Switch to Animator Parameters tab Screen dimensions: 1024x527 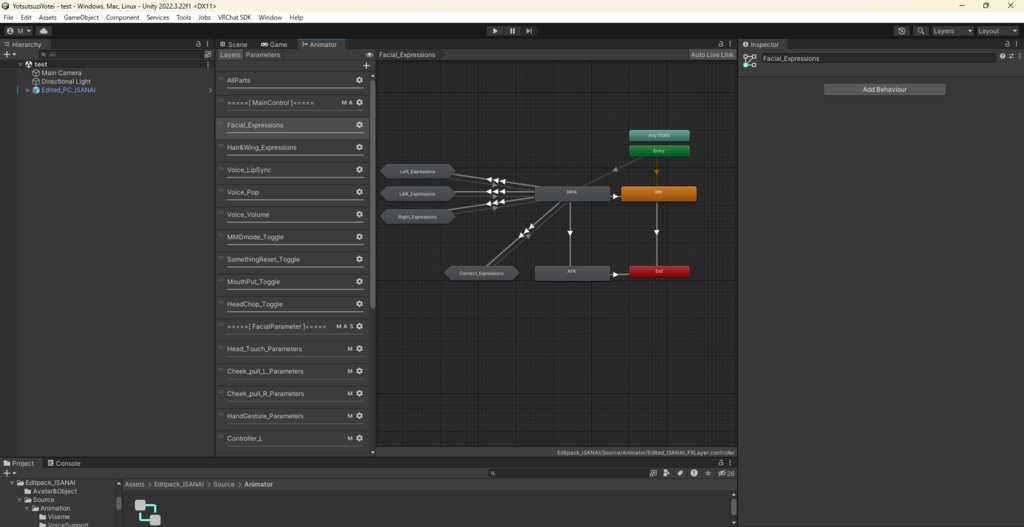tap(263, 55)
